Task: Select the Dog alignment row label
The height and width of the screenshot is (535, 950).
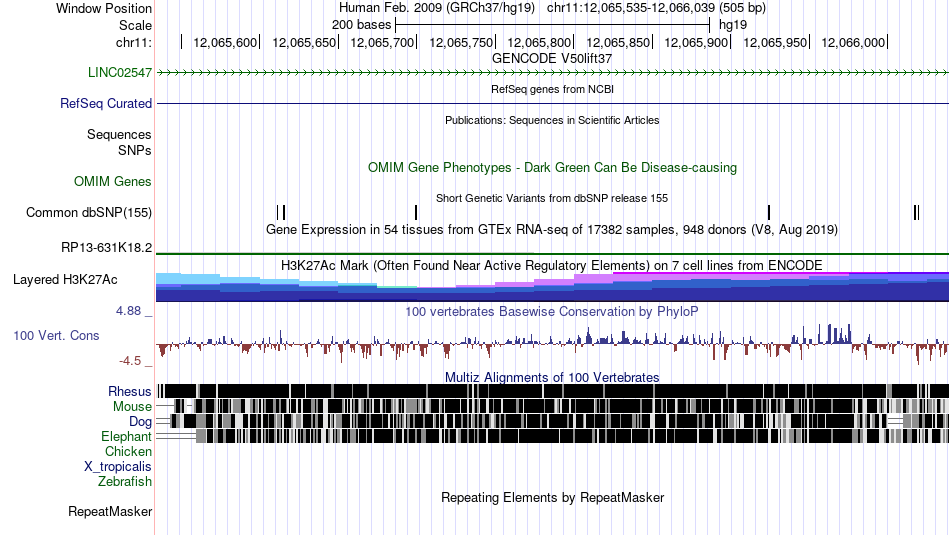Action: [x=140, y=422]
